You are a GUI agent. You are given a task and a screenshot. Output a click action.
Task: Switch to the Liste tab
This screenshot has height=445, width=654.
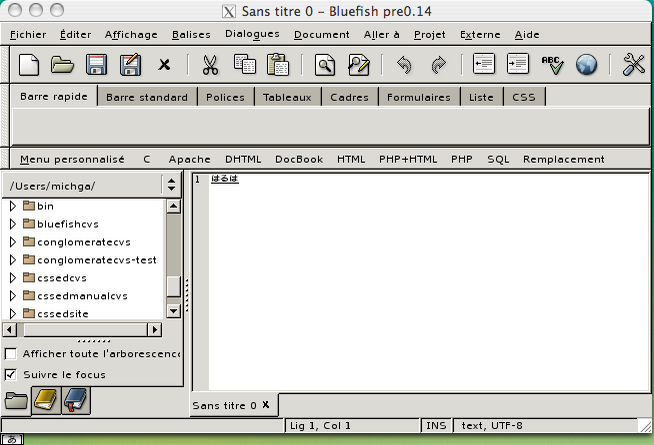(x=481, y=97)
